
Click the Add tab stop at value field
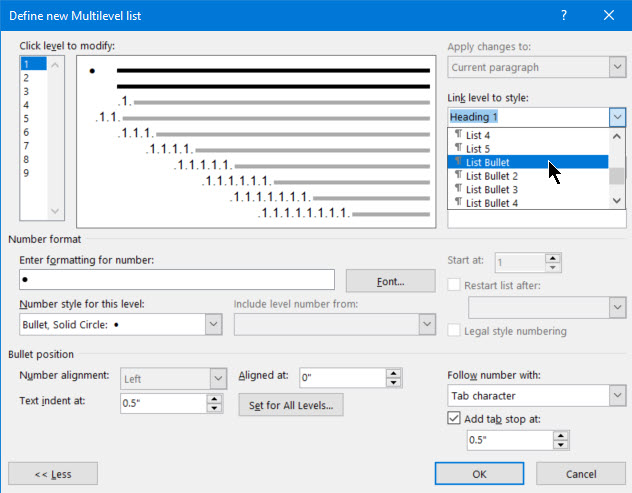tap(510, 440)
